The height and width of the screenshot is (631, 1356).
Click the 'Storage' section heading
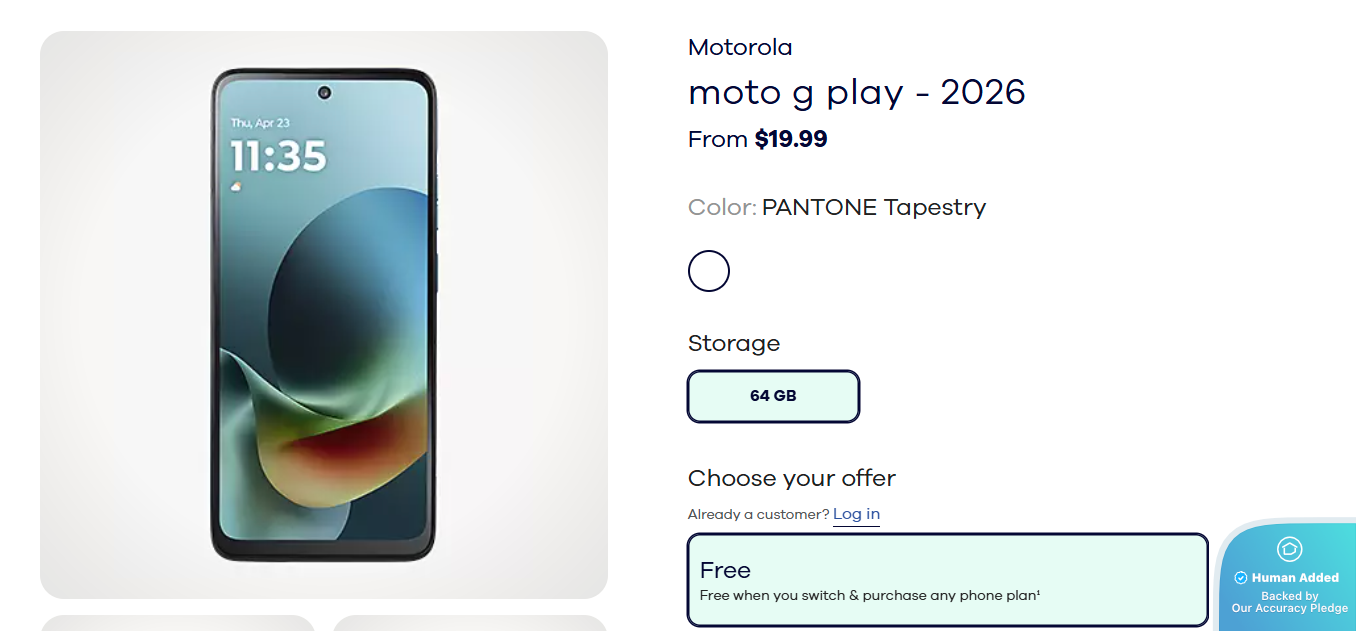734,343
